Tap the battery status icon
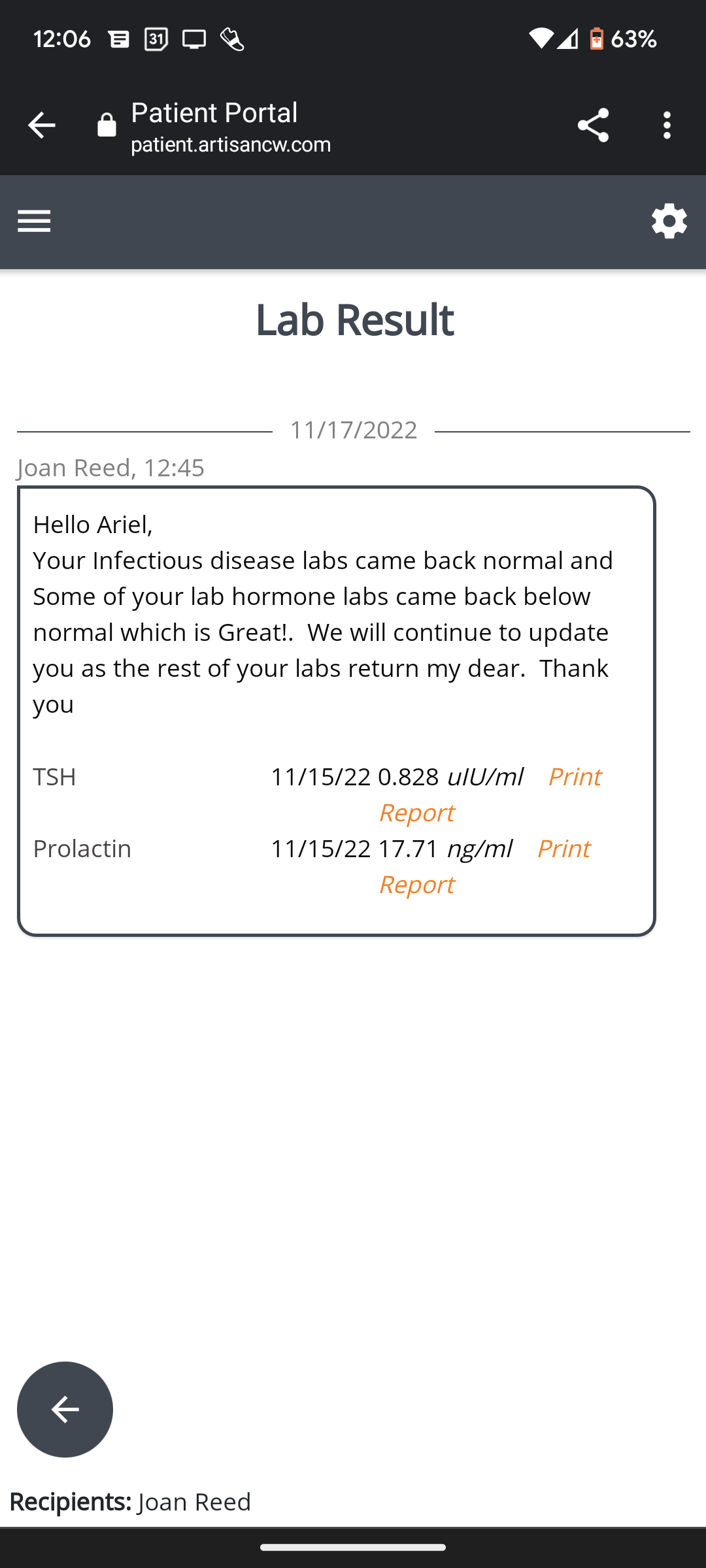 point(596,39)
